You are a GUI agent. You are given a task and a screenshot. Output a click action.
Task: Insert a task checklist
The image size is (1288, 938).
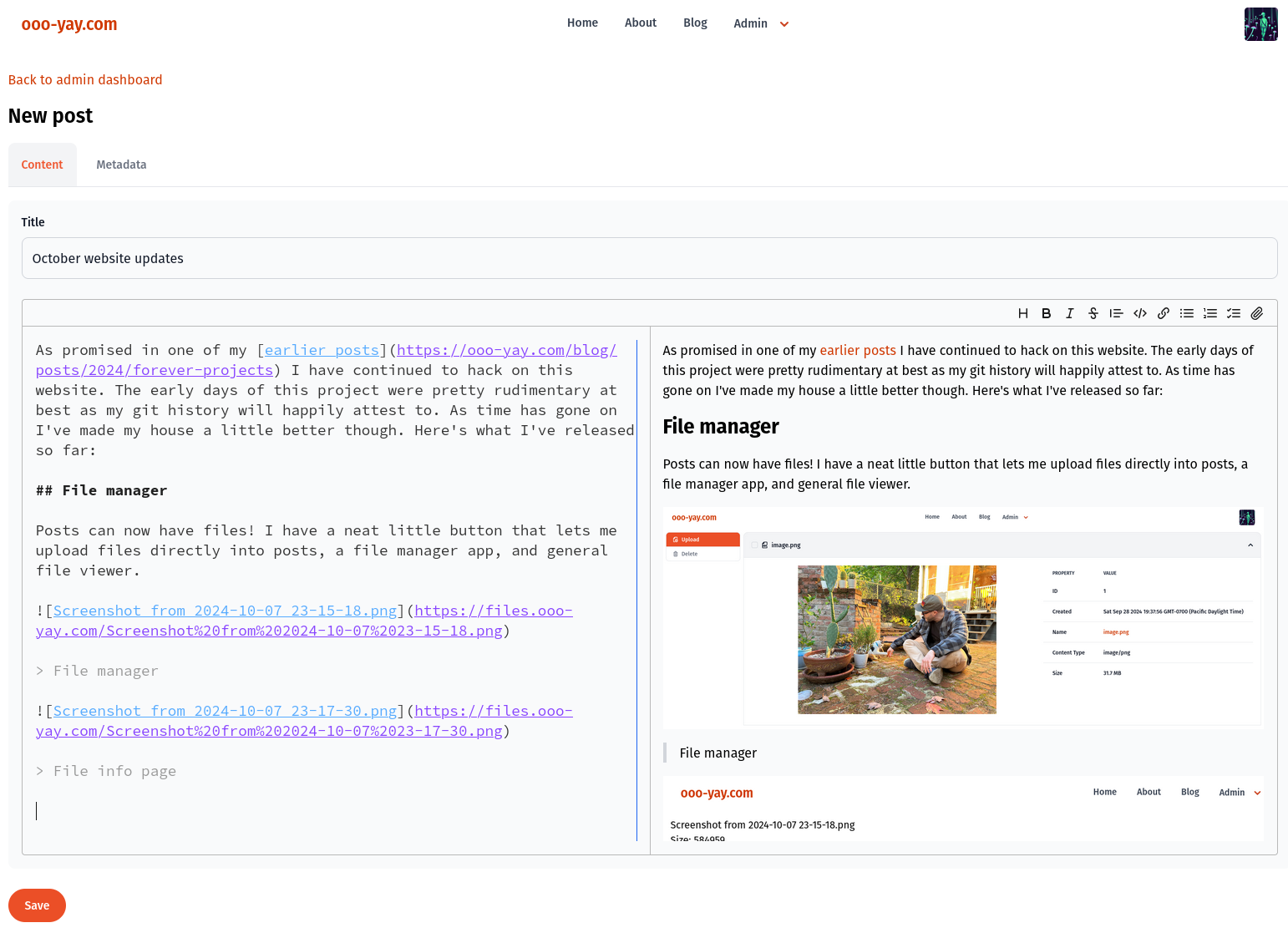(x=1233, y=313)
